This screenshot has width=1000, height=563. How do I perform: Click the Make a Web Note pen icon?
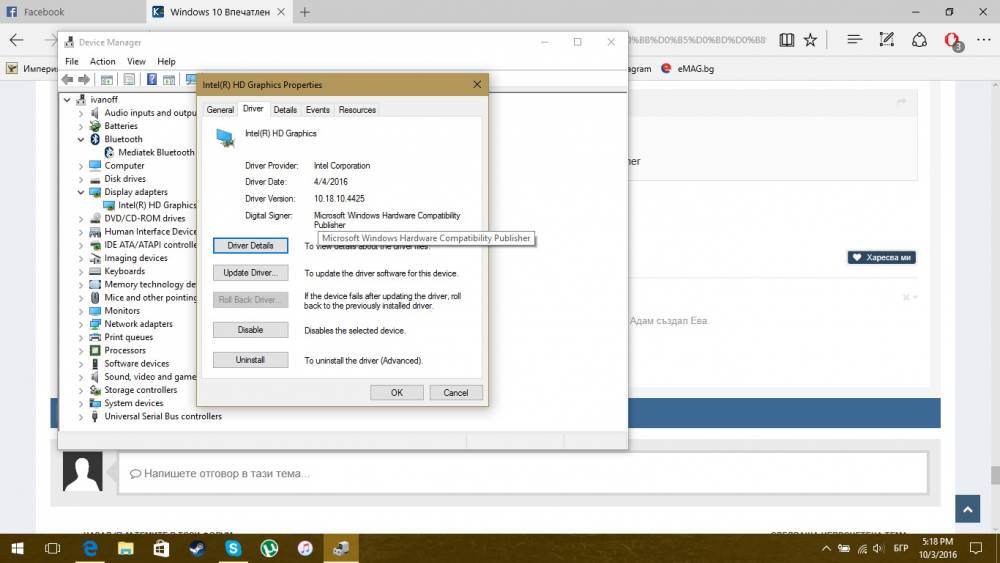[886, 40]
